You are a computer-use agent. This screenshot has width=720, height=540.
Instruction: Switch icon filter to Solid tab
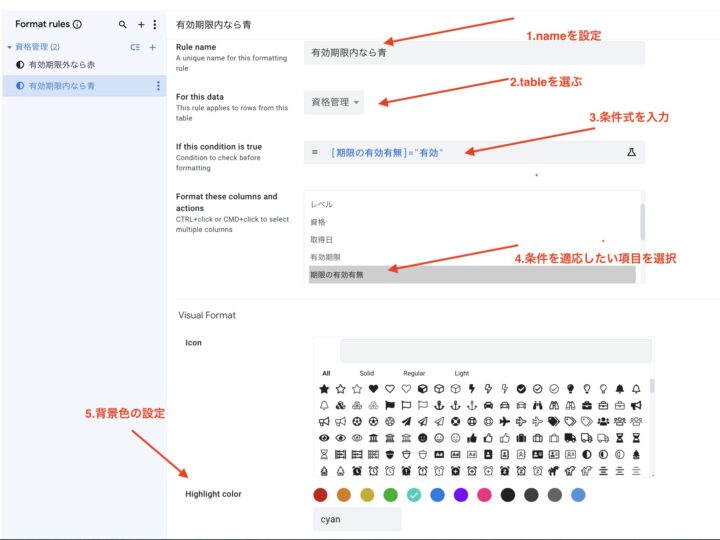(x=367, y=373)
